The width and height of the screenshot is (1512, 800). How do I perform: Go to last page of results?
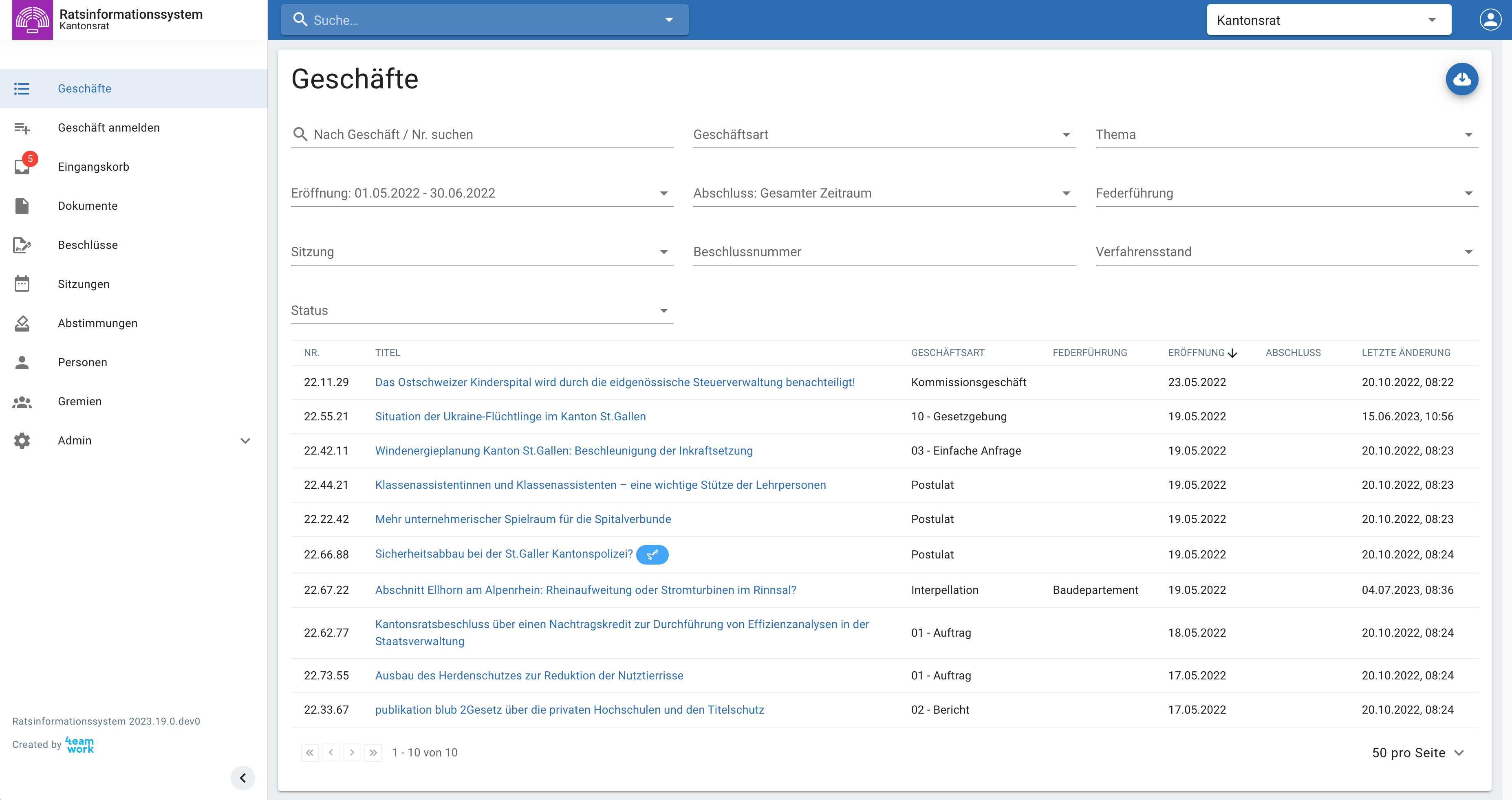coord(373,752)
